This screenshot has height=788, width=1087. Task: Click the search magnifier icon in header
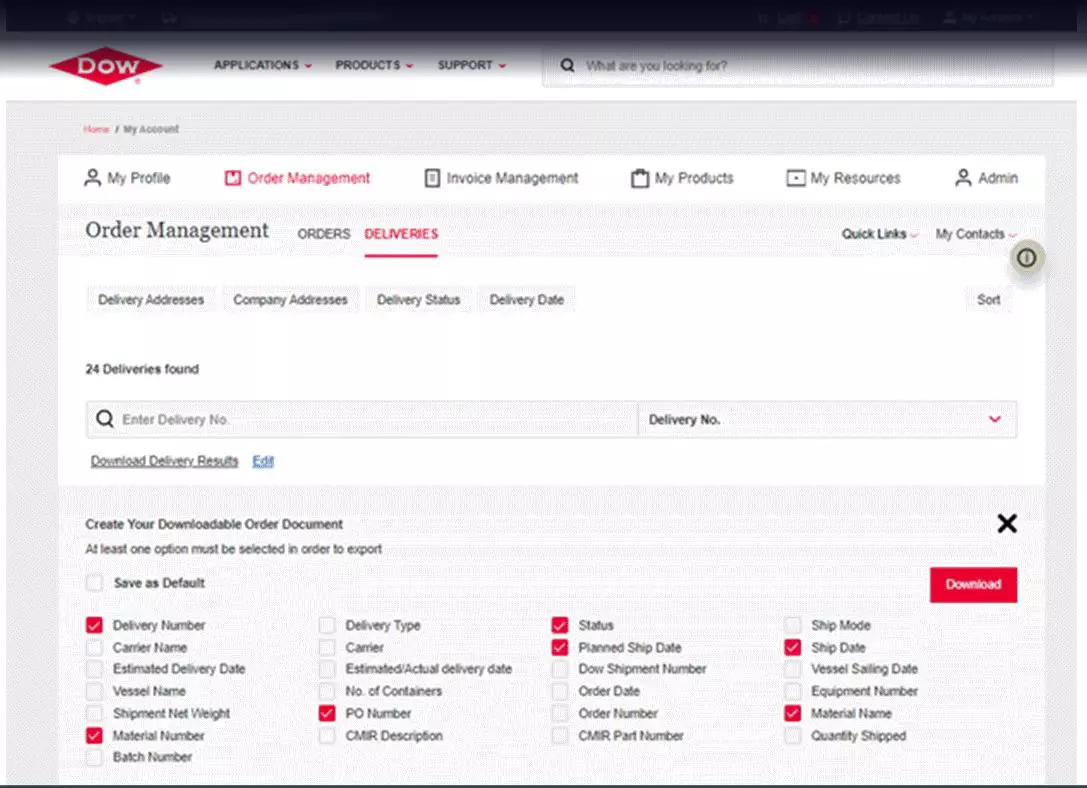point(567,66)
